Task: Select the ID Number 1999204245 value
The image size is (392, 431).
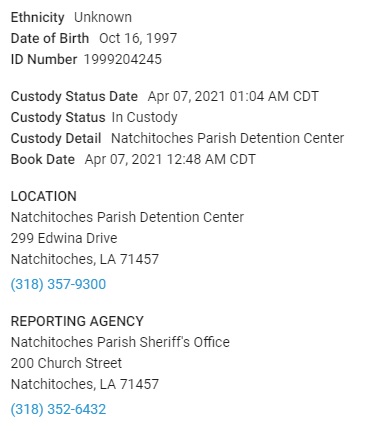Action: [x=123, y=59]
